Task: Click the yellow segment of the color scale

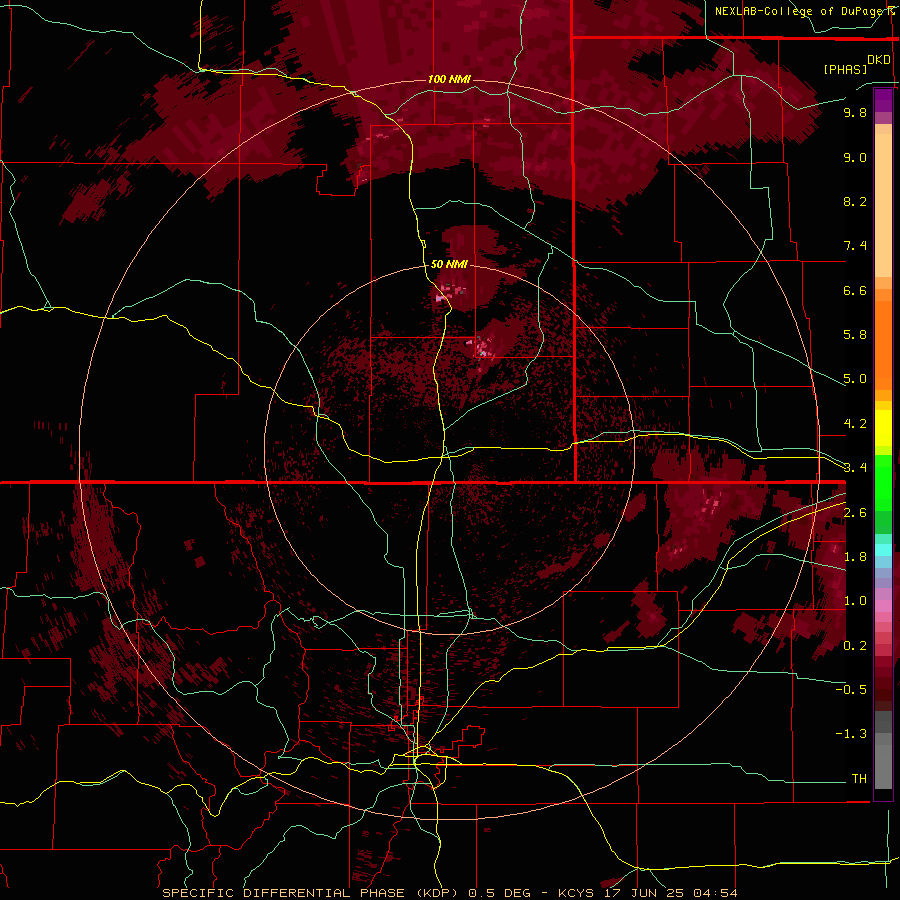Action: (883, 428)
